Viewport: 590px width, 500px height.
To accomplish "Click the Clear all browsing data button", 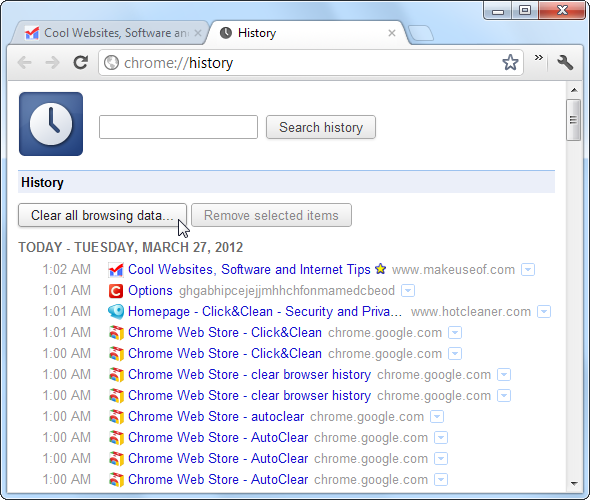I will click(x=102, y=215).
